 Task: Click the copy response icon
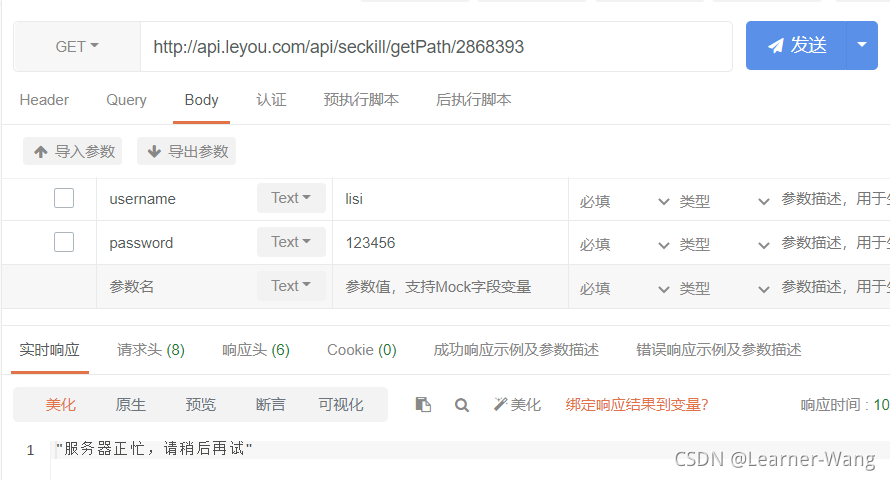(423, 405)
